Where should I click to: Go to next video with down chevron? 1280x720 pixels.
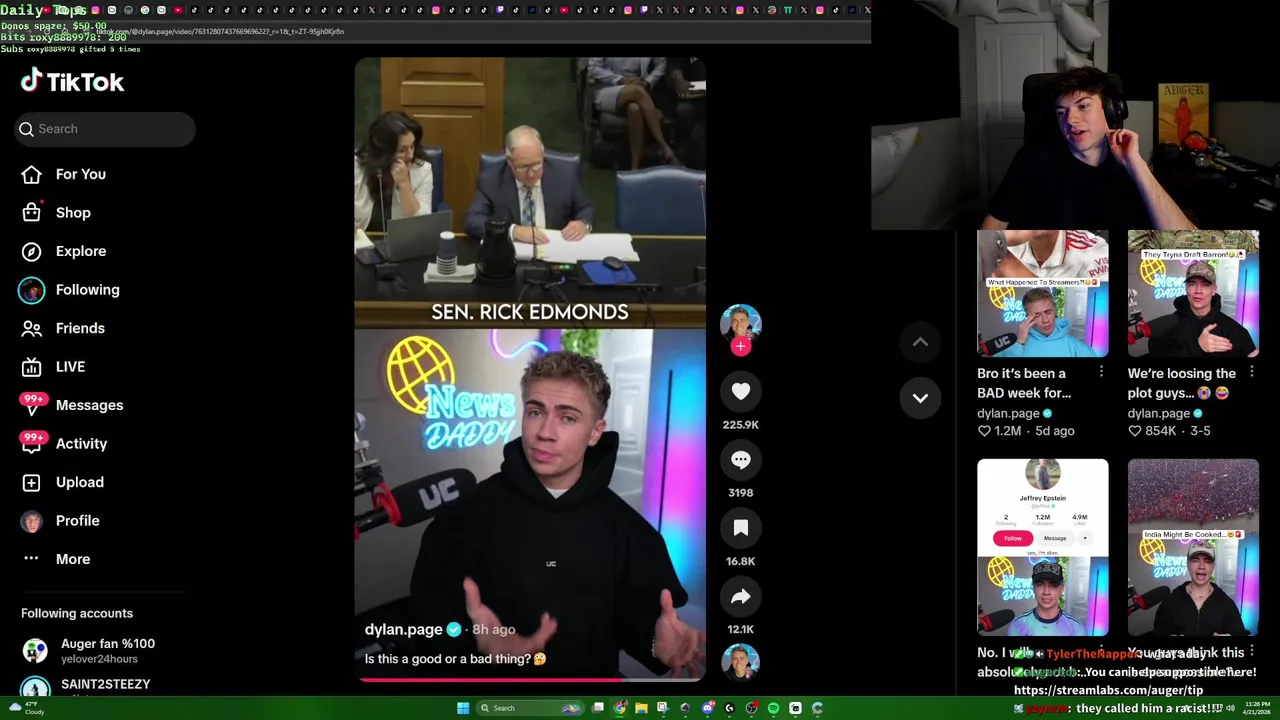(x=920, y=398)
